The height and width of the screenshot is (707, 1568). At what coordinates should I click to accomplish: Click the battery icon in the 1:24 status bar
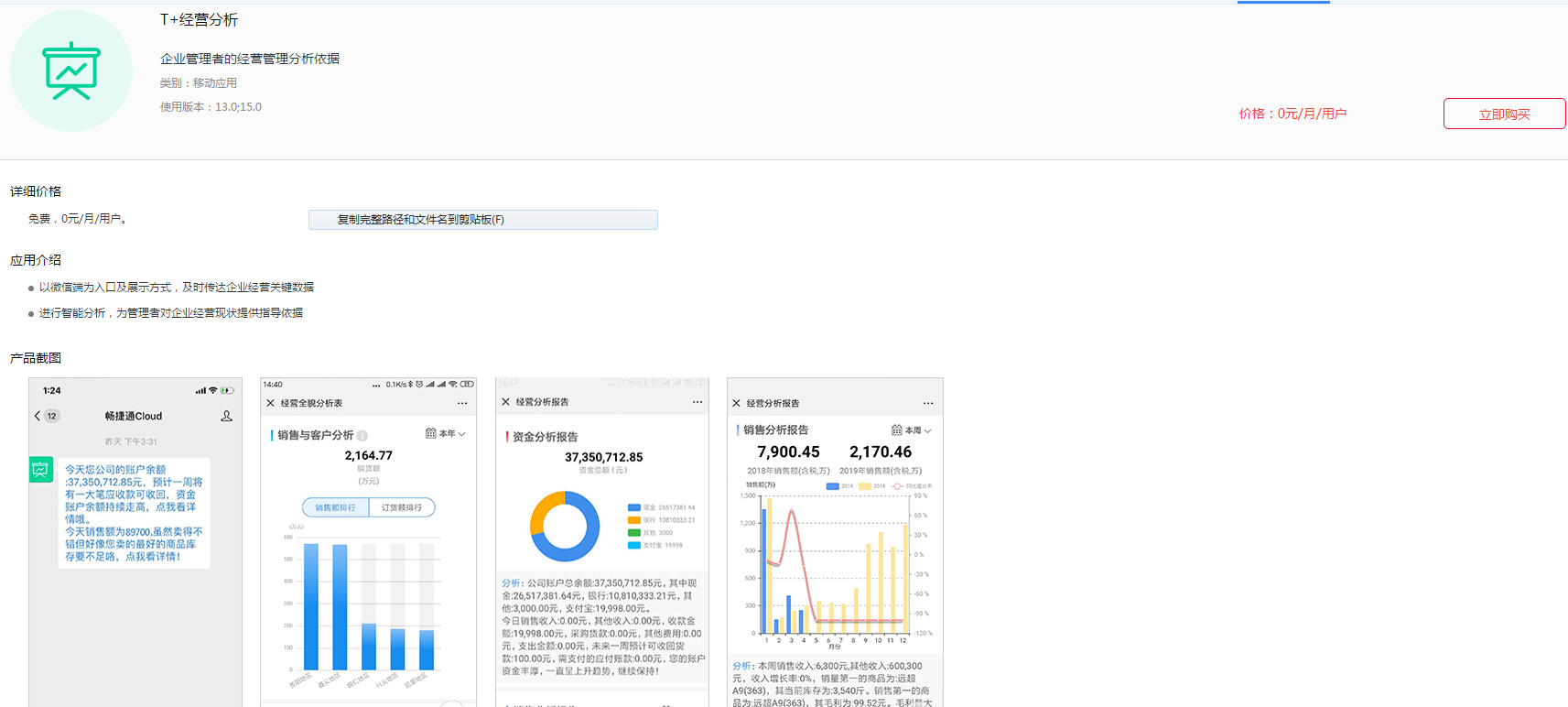pos(226,390)
